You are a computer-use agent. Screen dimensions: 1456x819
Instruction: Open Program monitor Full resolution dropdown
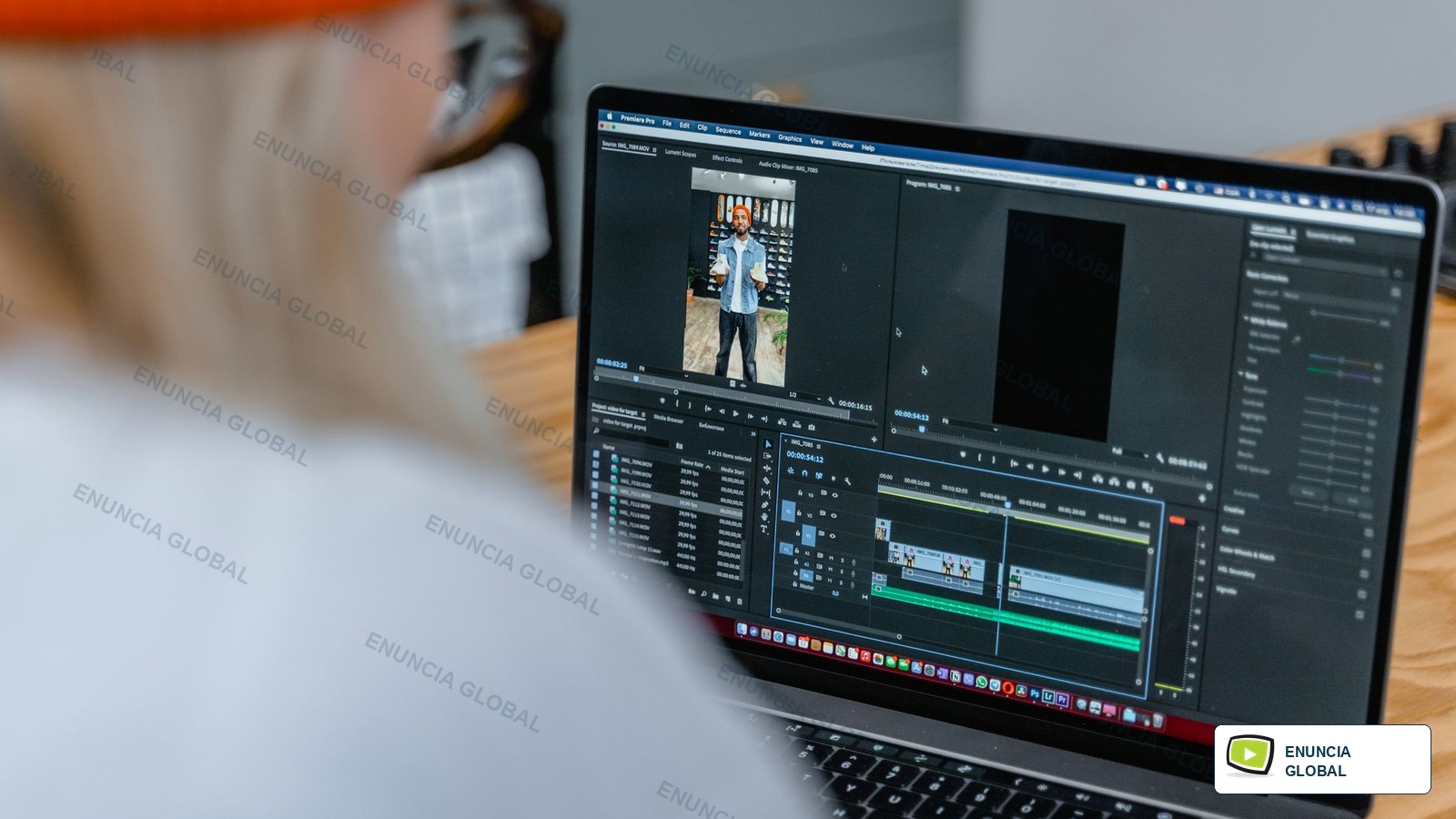tap(1131, 452)
